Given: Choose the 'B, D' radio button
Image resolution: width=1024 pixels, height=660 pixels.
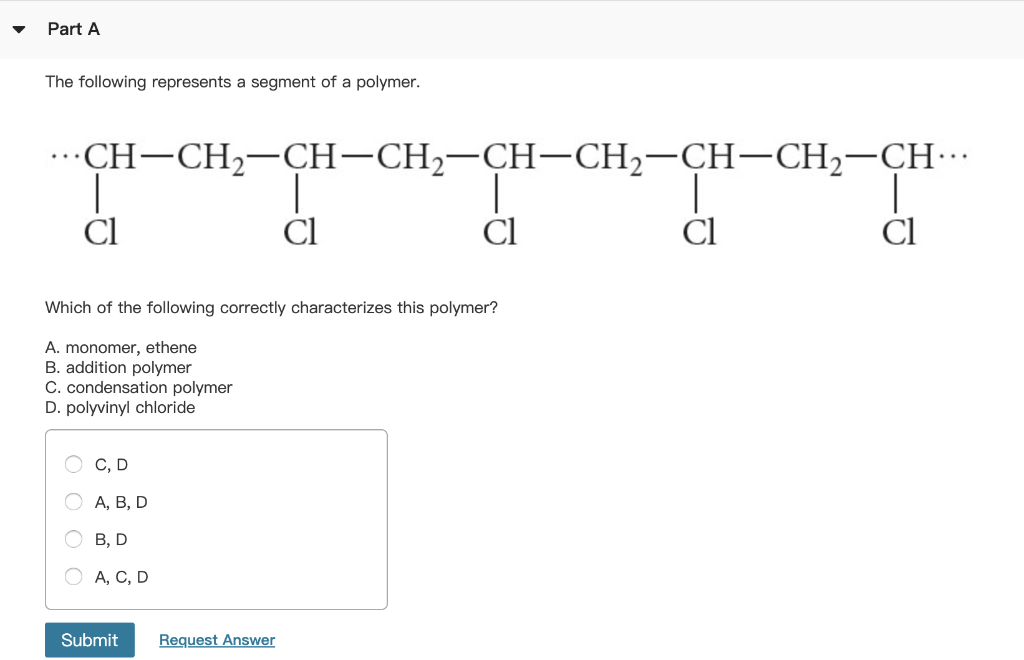Looking at the screenshot, I should click(x=73, y=539).
